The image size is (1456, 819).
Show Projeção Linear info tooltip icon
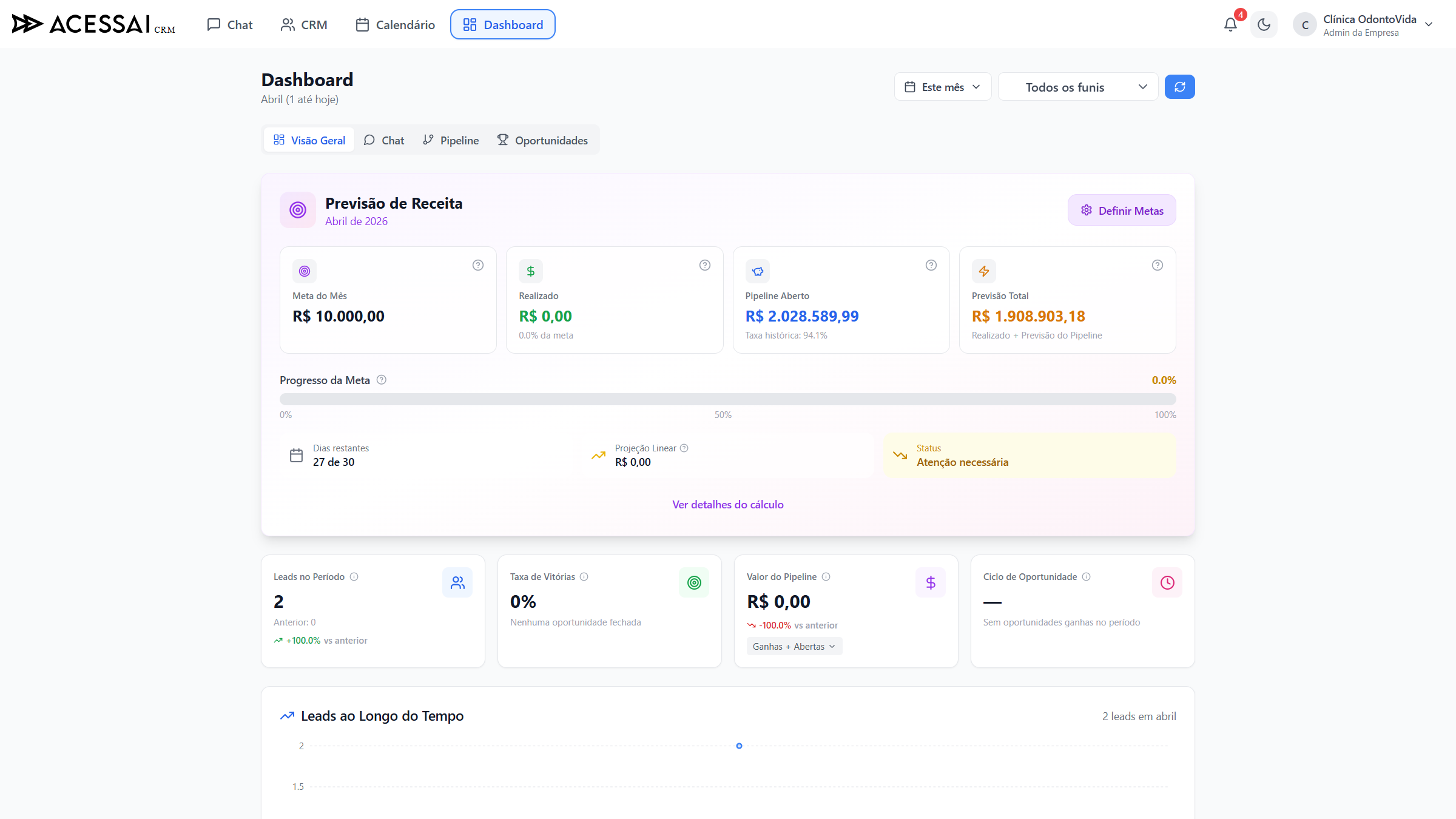pyautogui.click(x=684, y=448)
